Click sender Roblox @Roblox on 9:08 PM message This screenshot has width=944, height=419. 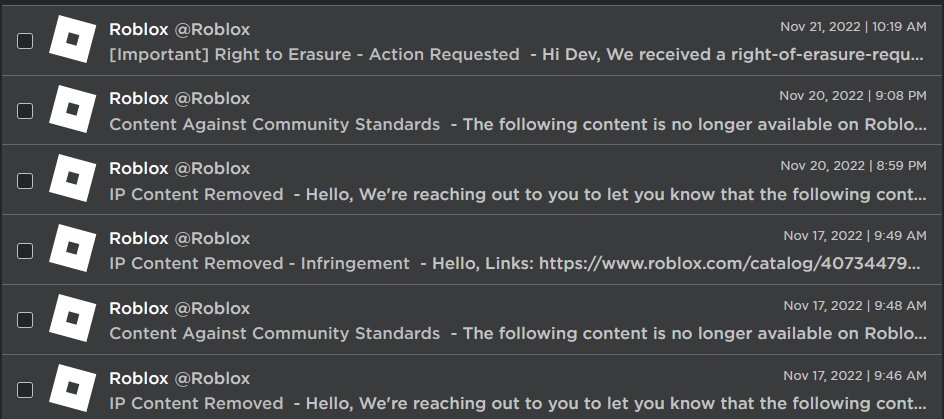179,99
